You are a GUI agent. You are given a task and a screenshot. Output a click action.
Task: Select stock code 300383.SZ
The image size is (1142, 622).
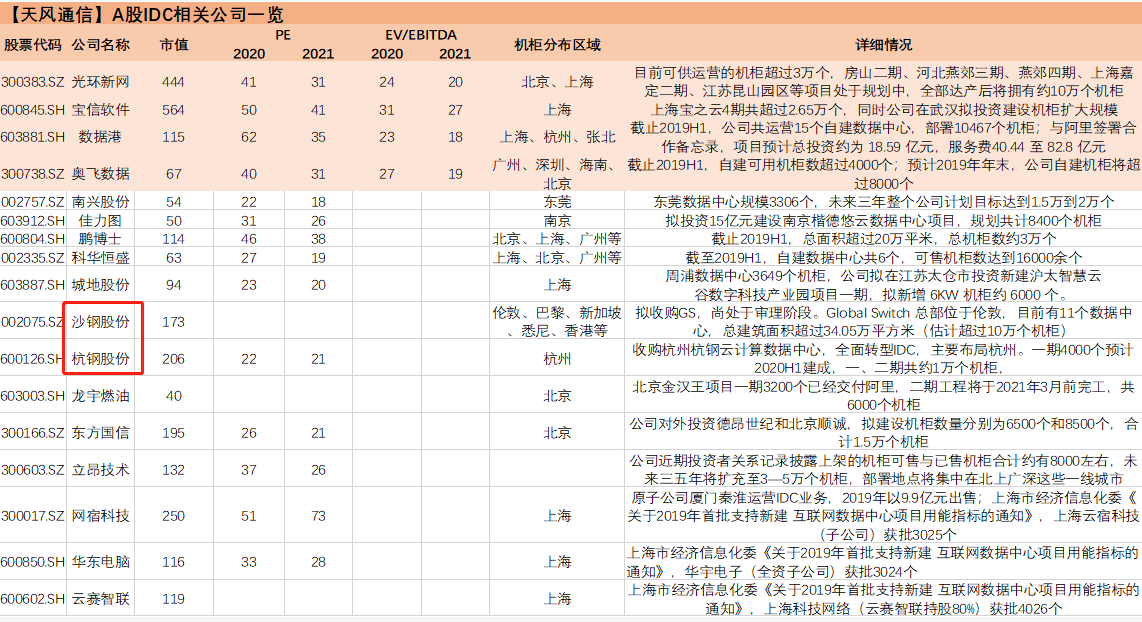33,82
